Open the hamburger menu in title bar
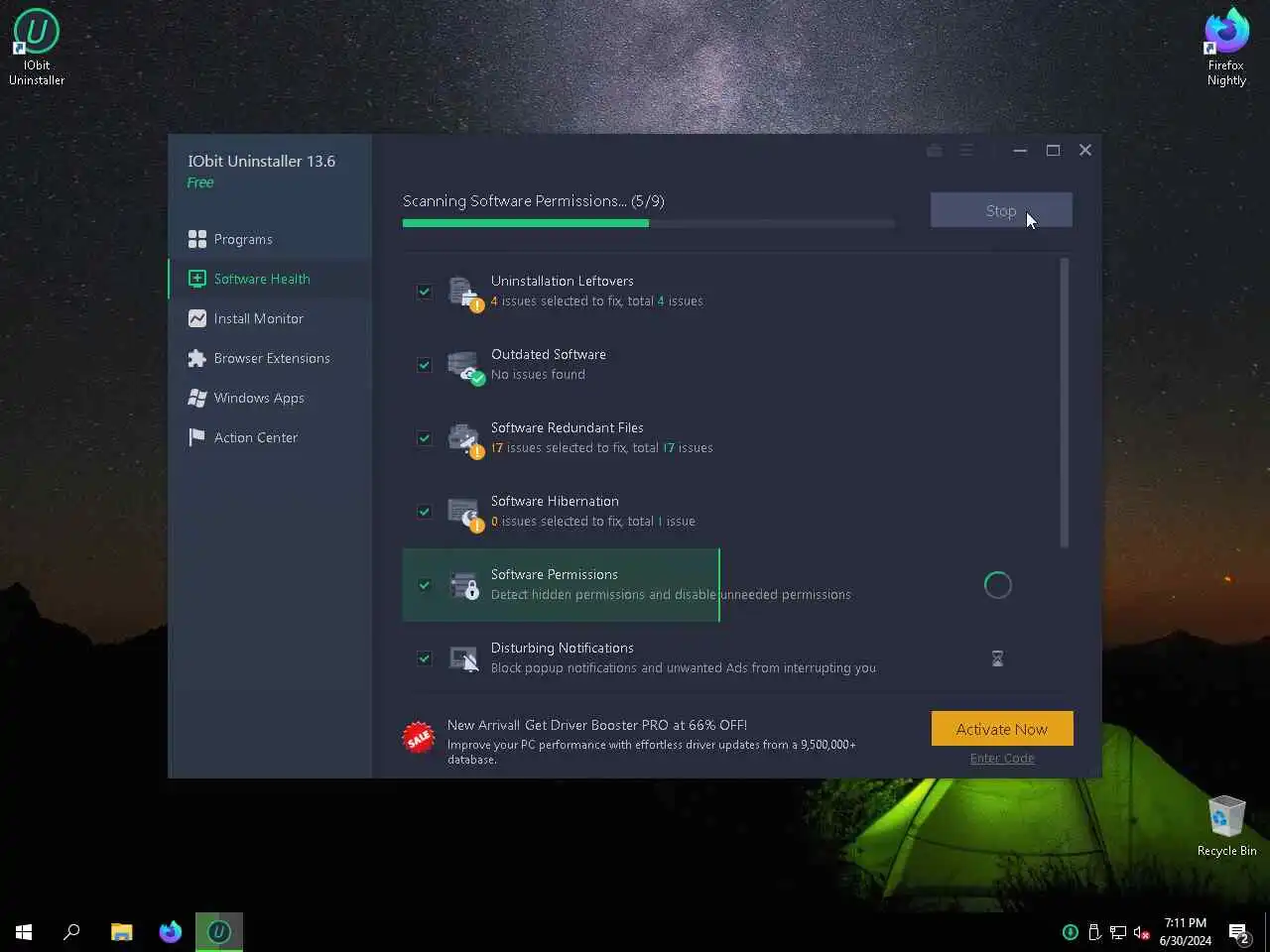Screen dimensions: 1270x952 [965, 150]
